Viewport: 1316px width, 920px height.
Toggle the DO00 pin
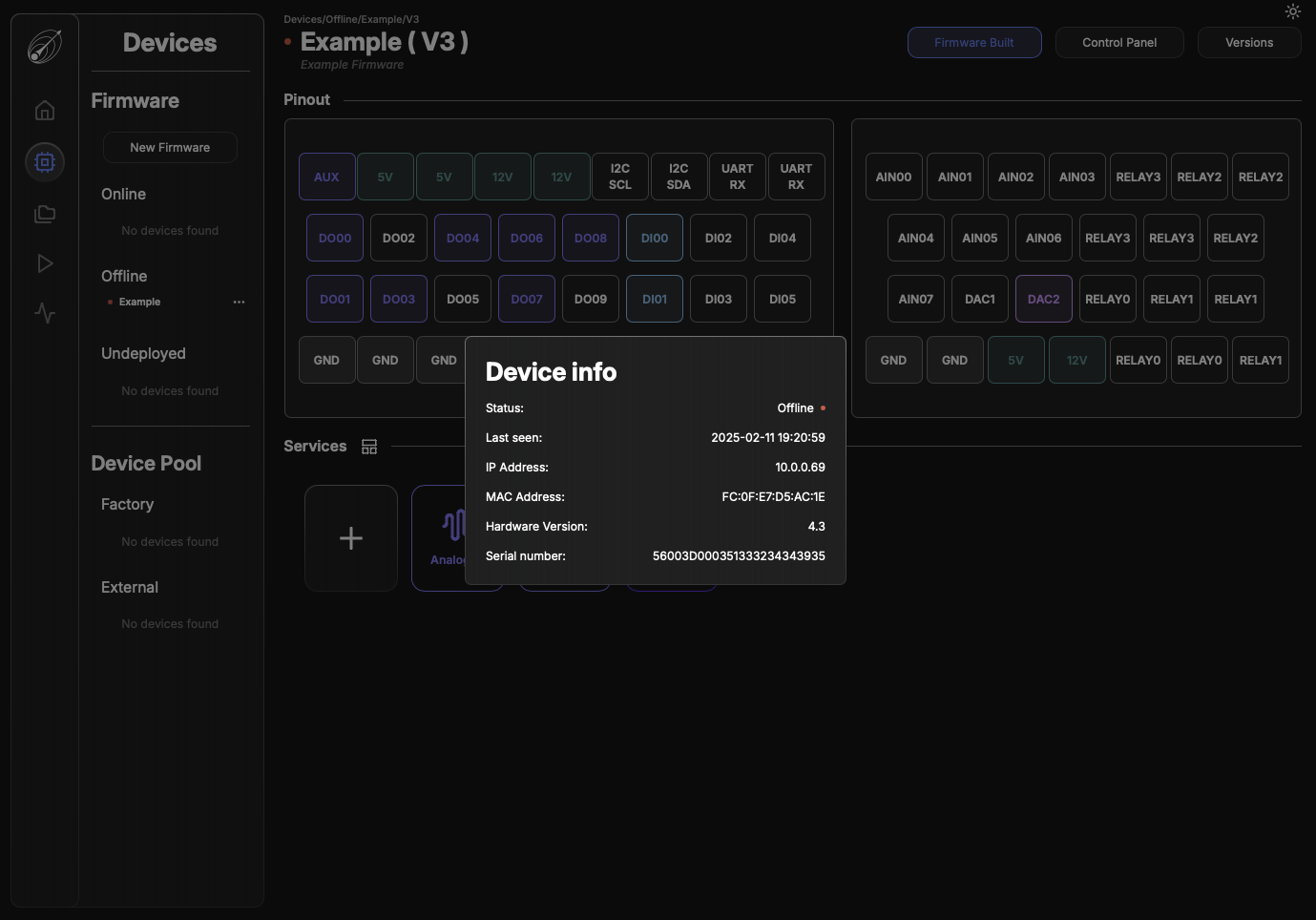335,239
